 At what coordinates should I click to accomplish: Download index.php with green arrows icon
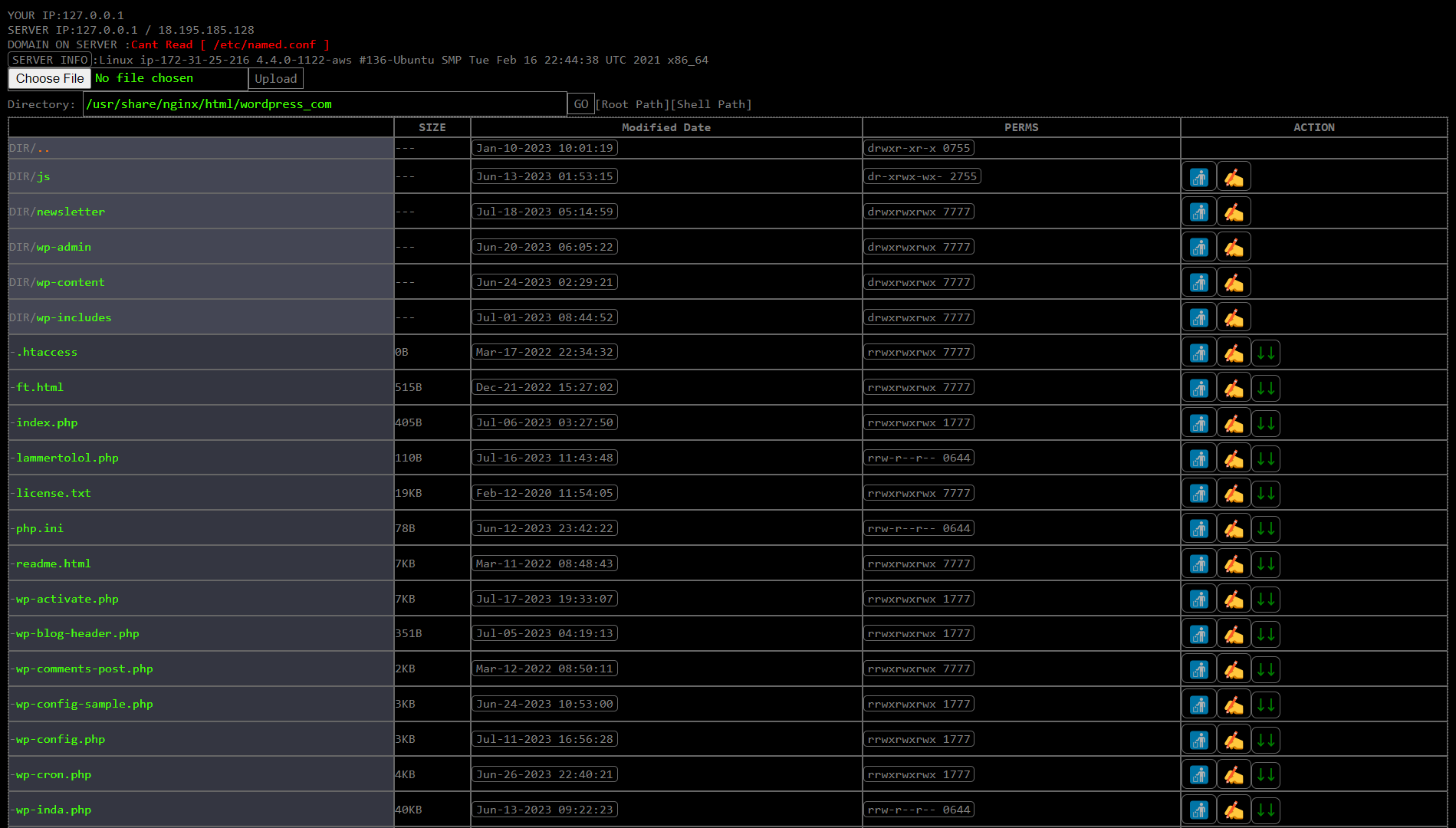1266,423
